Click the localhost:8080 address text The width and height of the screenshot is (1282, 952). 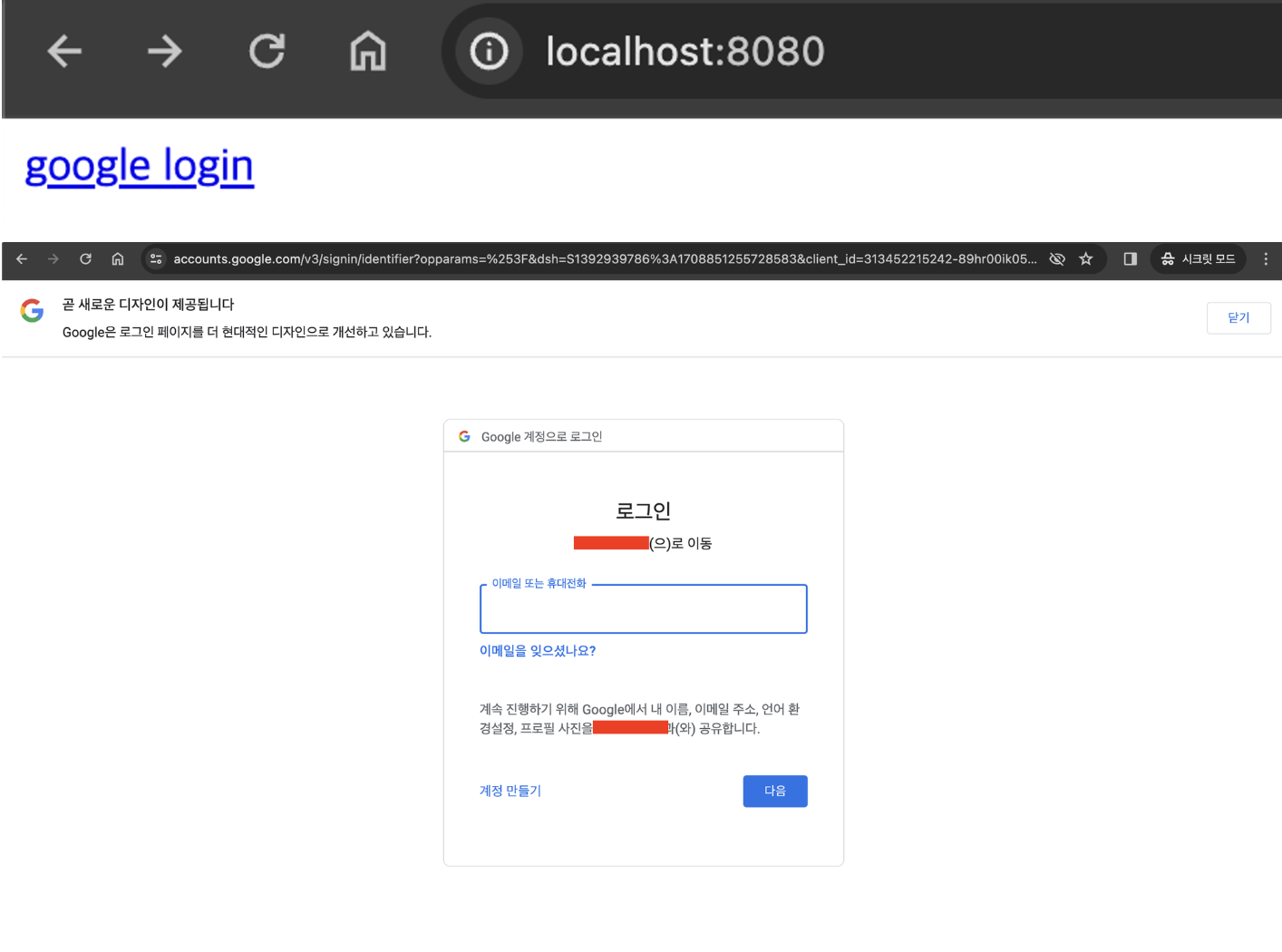685,51
